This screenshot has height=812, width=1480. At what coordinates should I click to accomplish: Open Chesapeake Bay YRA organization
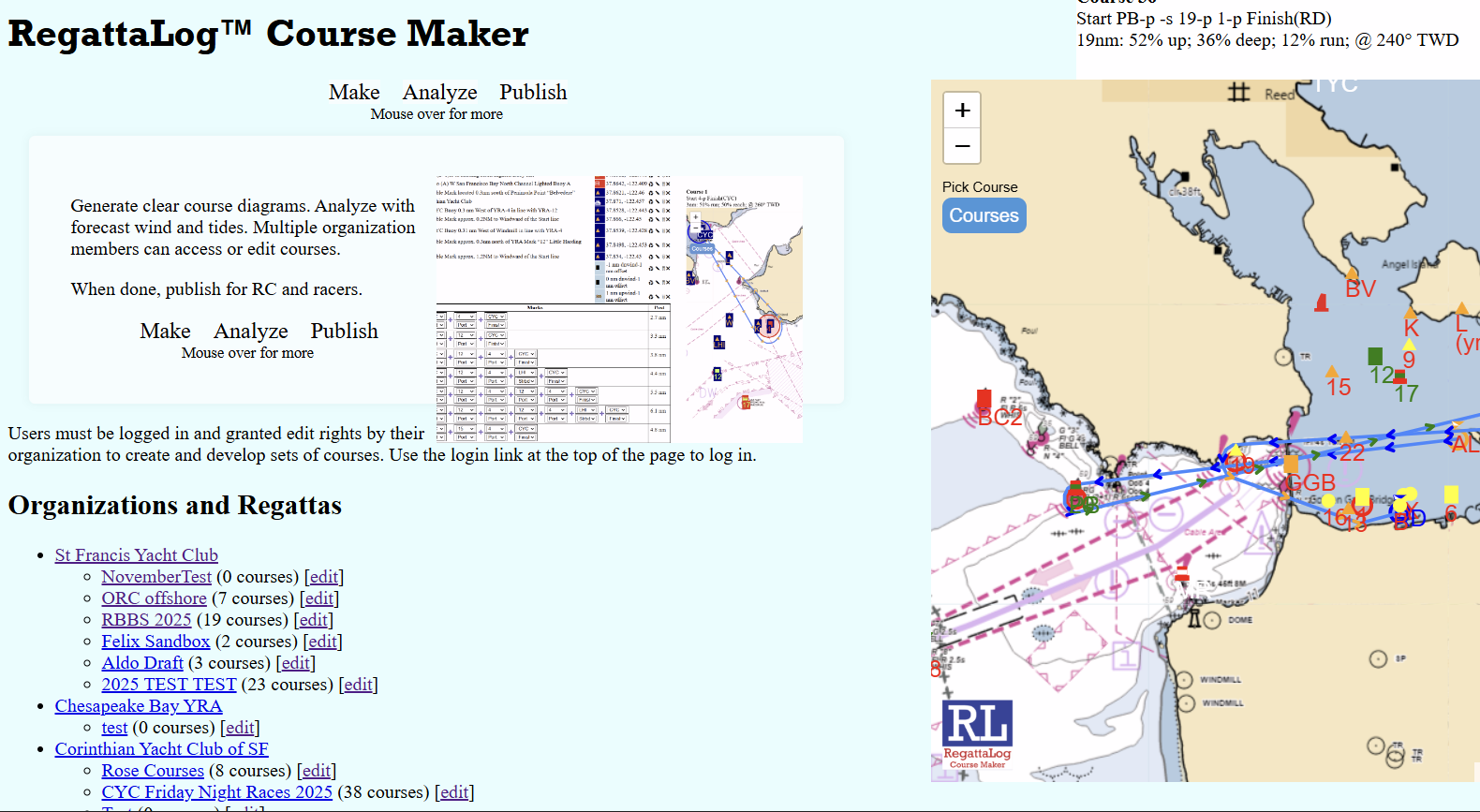pos(139,706)
